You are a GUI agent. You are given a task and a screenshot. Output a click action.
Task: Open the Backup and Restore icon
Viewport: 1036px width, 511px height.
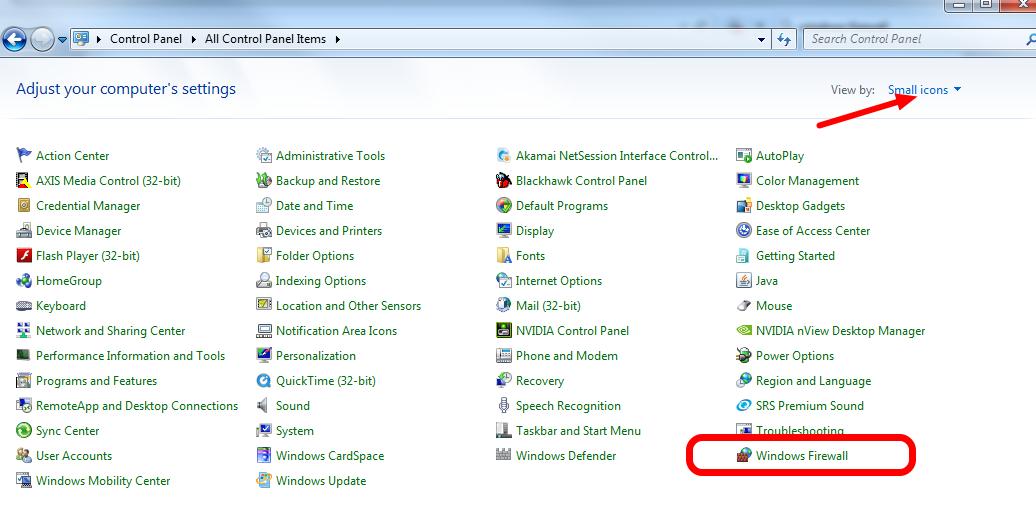pyautogui.click(x=264, y=180)
